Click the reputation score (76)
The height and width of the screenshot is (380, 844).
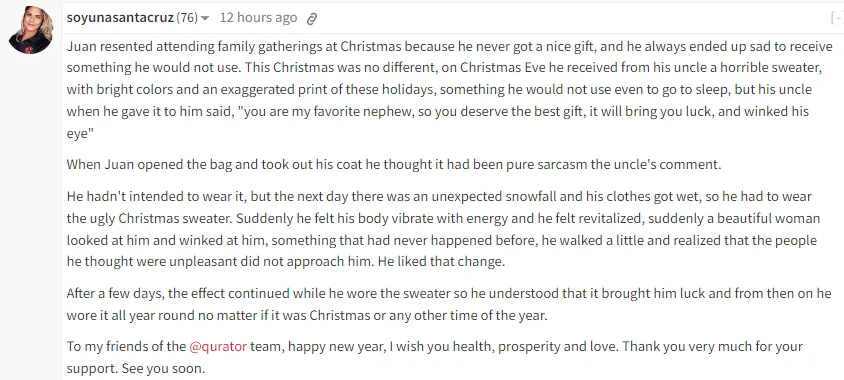click(x=187, y=18)
